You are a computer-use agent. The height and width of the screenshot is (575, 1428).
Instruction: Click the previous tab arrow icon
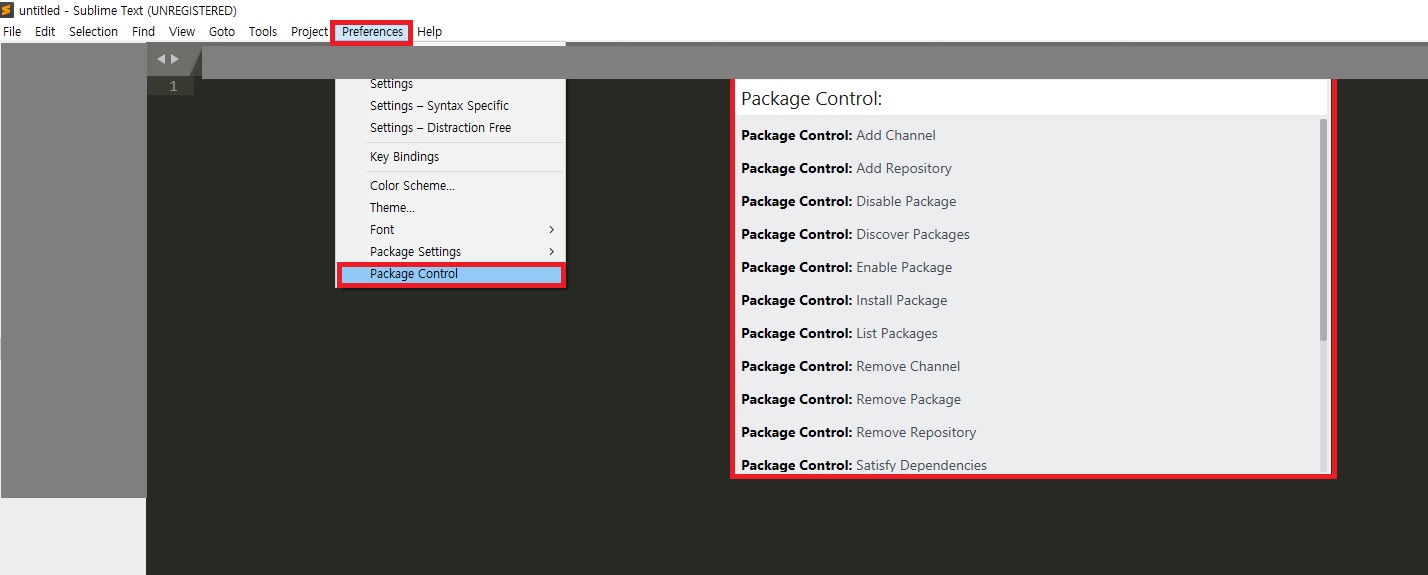pos(161,59)
